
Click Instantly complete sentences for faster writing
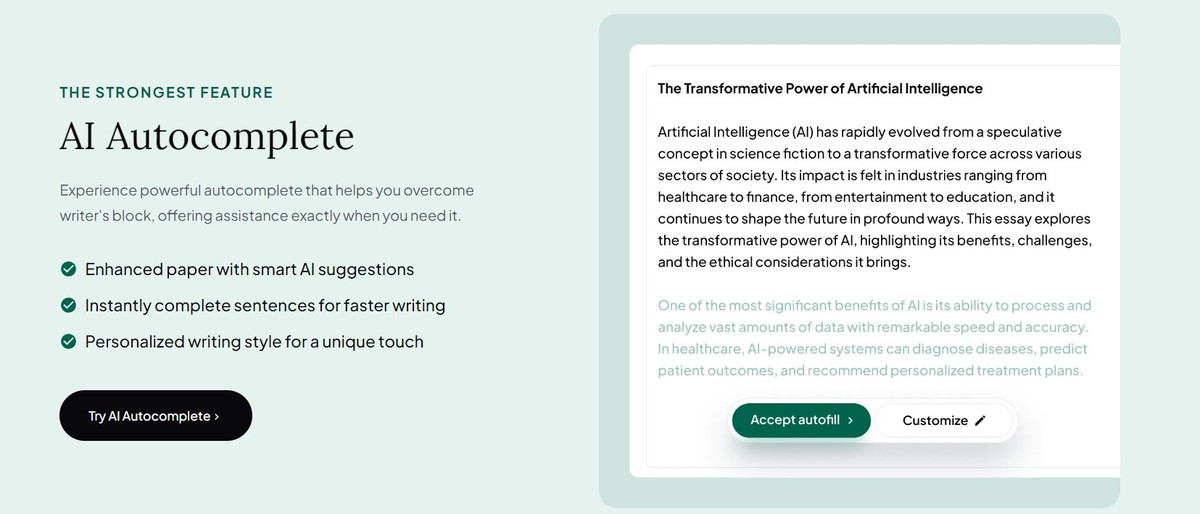point(265,305)
